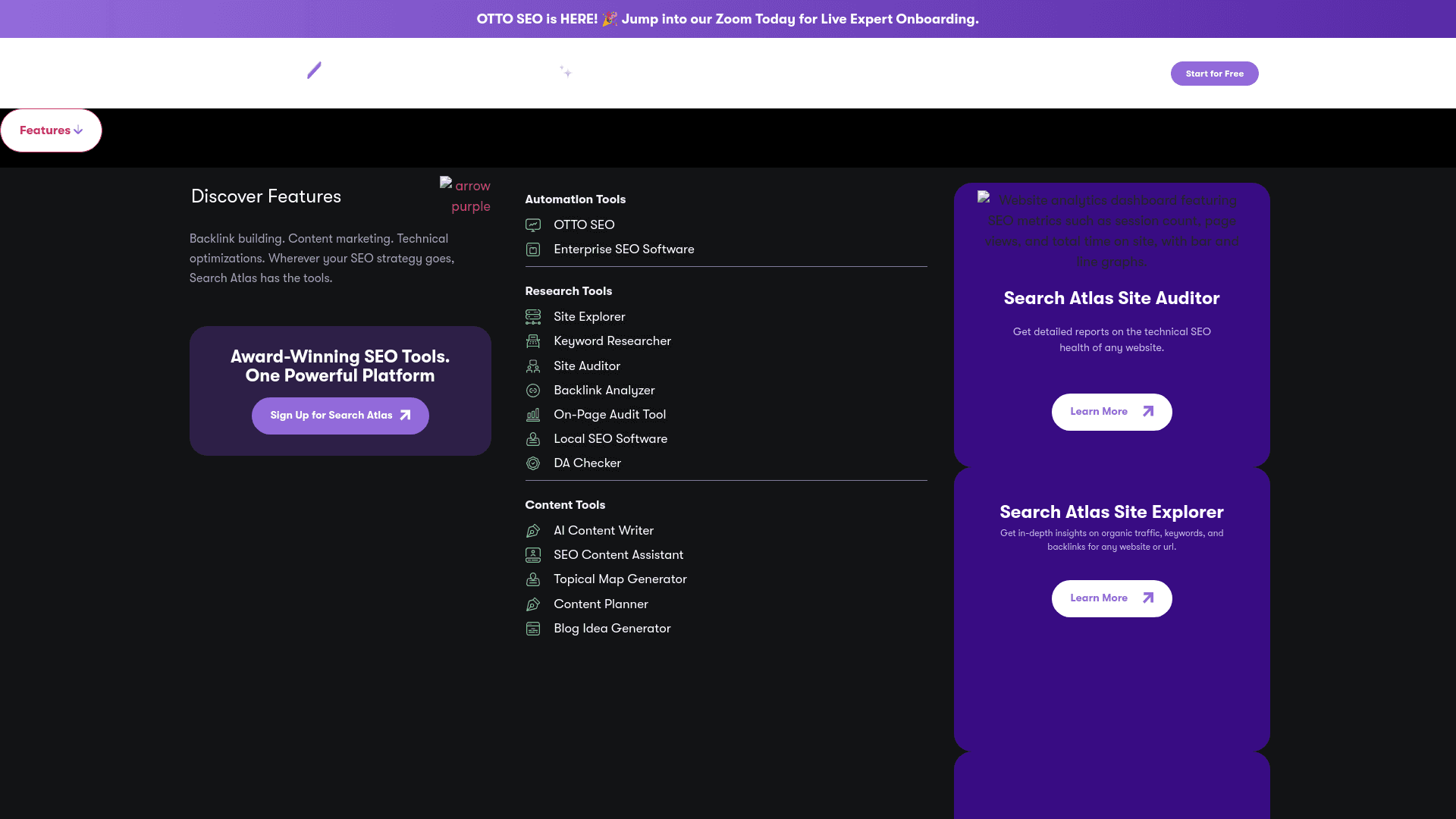Click the On-Page Audit Tool chart icon
The width and height of the screenshot is (1456, 819).
click(533, 415)
